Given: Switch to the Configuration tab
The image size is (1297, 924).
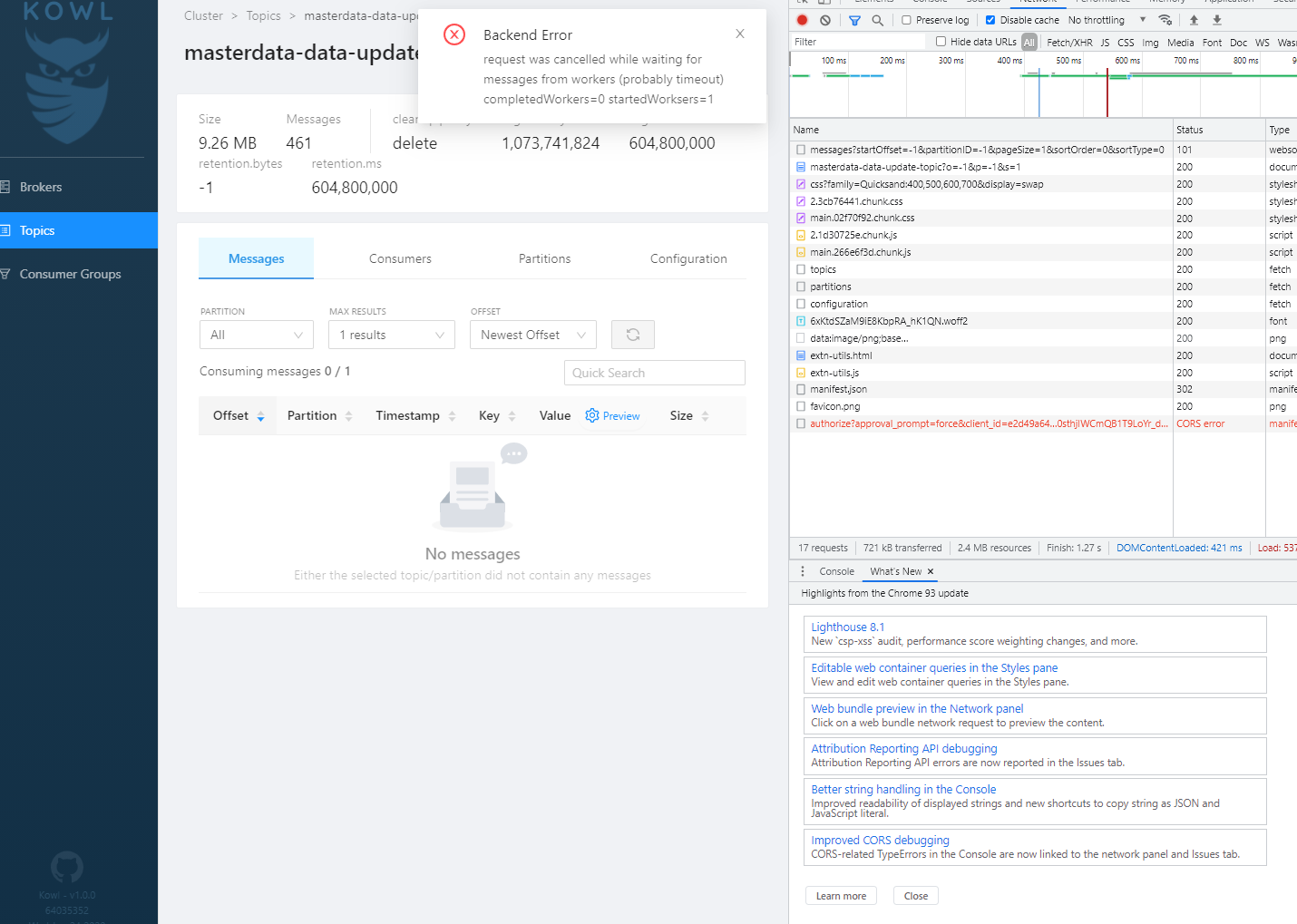Looking at the screenshot, I should coord(688,258).
